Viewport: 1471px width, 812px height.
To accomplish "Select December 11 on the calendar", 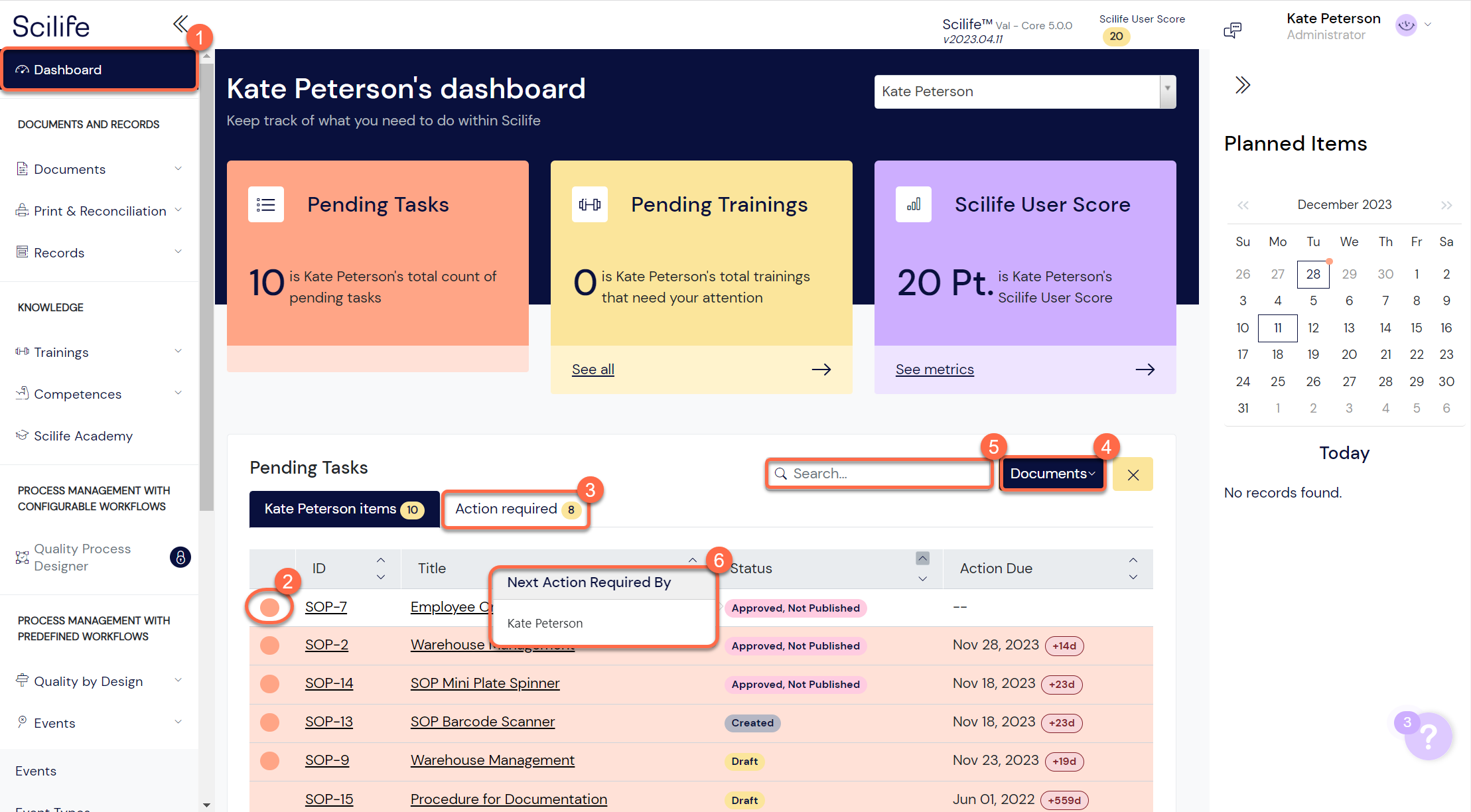I will pos(1277,328).
